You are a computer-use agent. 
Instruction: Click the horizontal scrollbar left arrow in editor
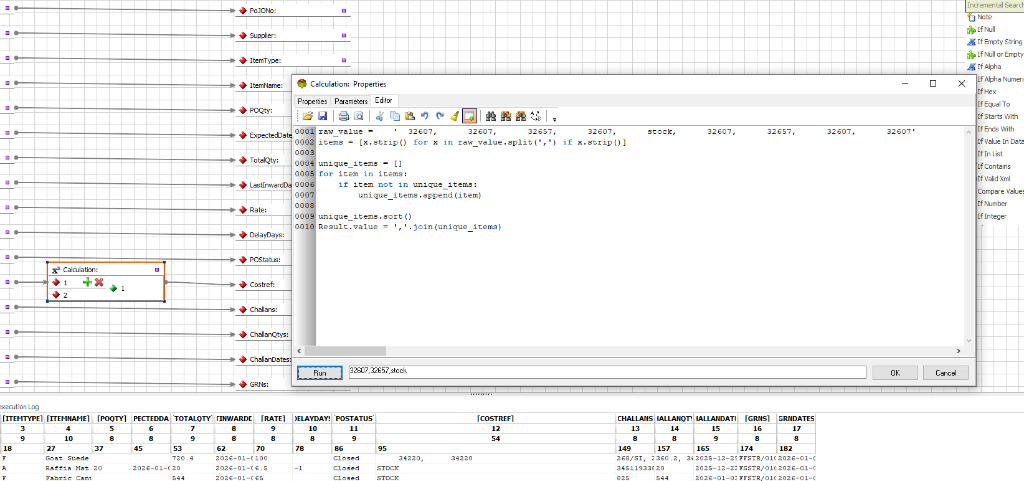point(300,350)
